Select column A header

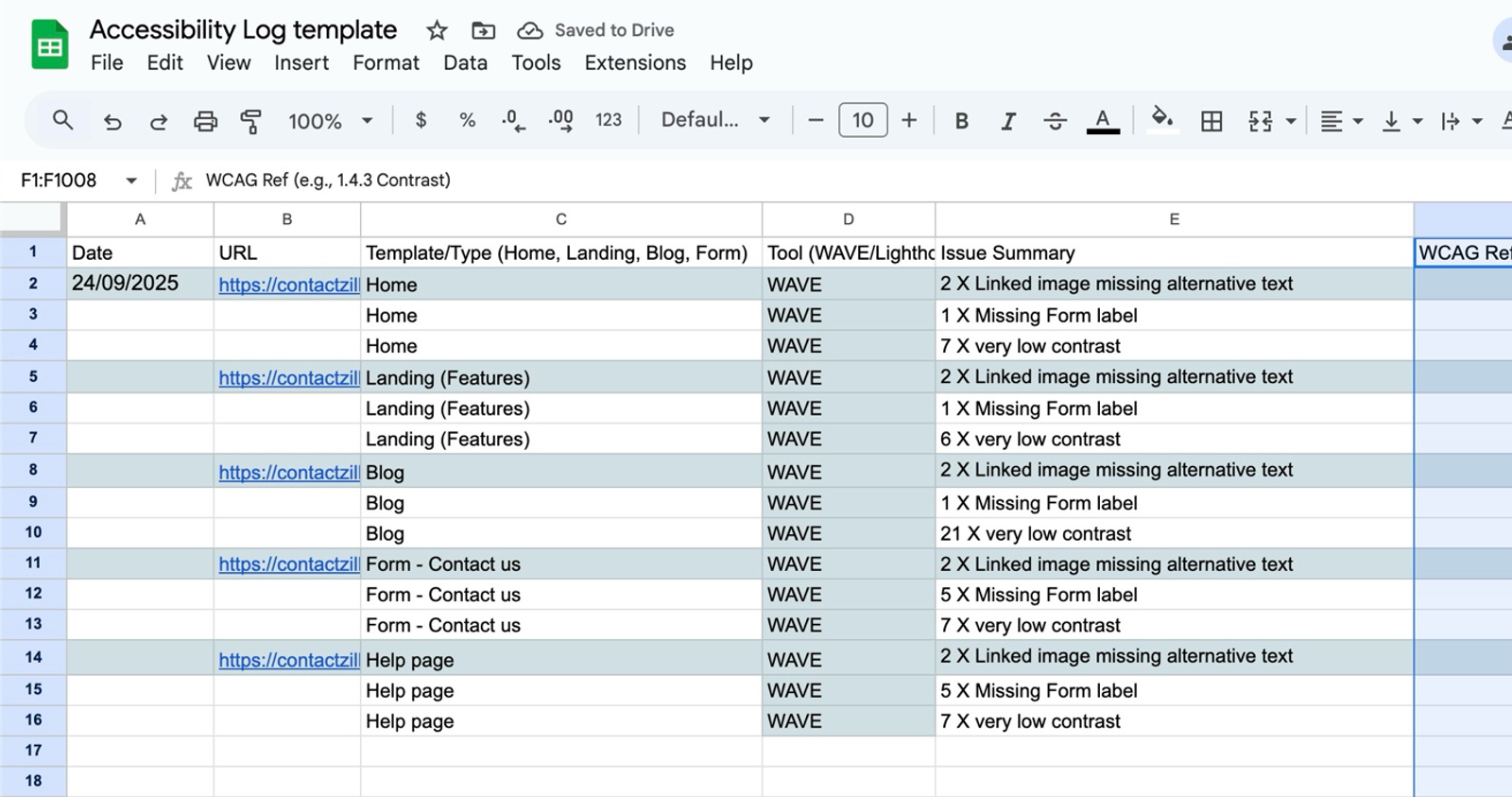140,219
